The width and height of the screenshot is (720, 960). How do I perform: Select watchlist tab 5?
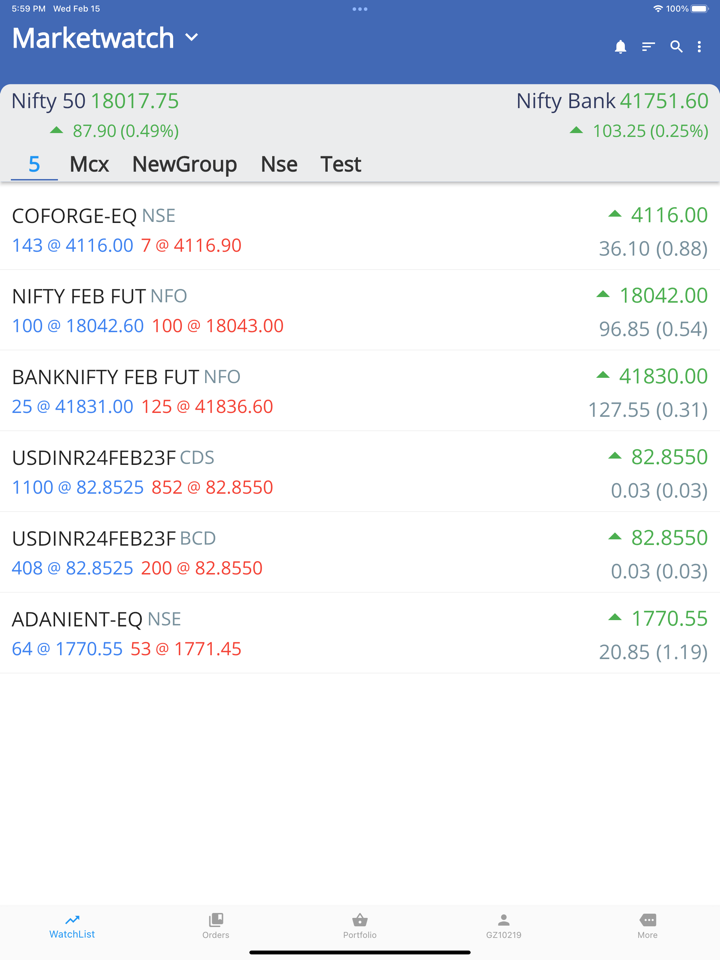[34, 164]
